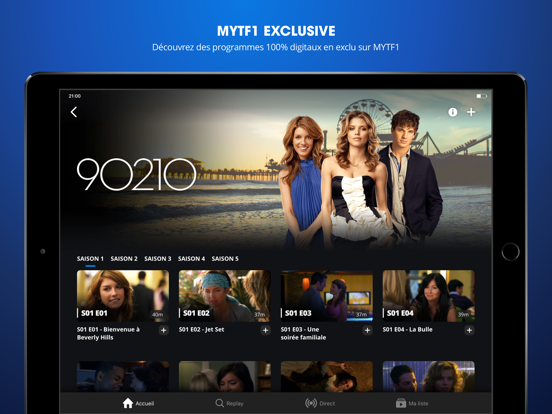Image resolution: width=552 pixels, height=414 pixels.
Task: Click the 90210 show logo
Action: coord(137,174)
